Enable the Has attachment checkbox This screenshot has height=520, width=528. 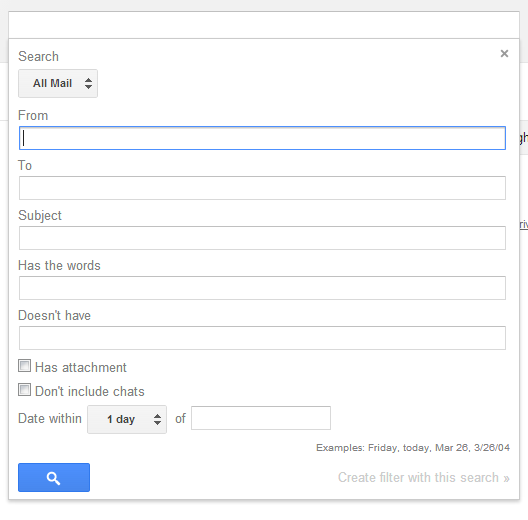tap(24, 366)
